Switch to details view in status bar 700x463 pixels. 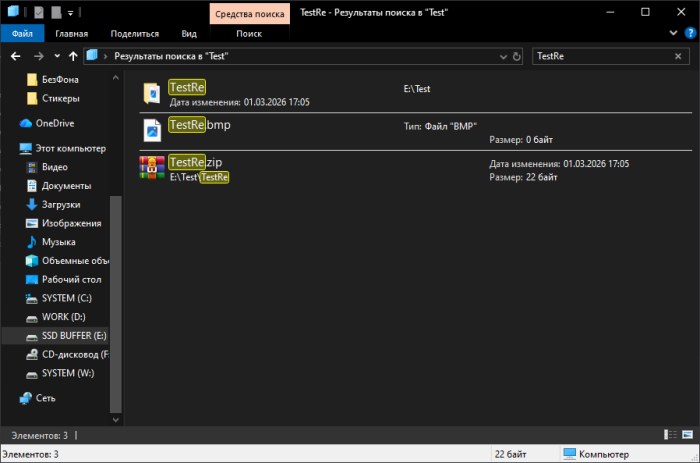click(669, 435)
